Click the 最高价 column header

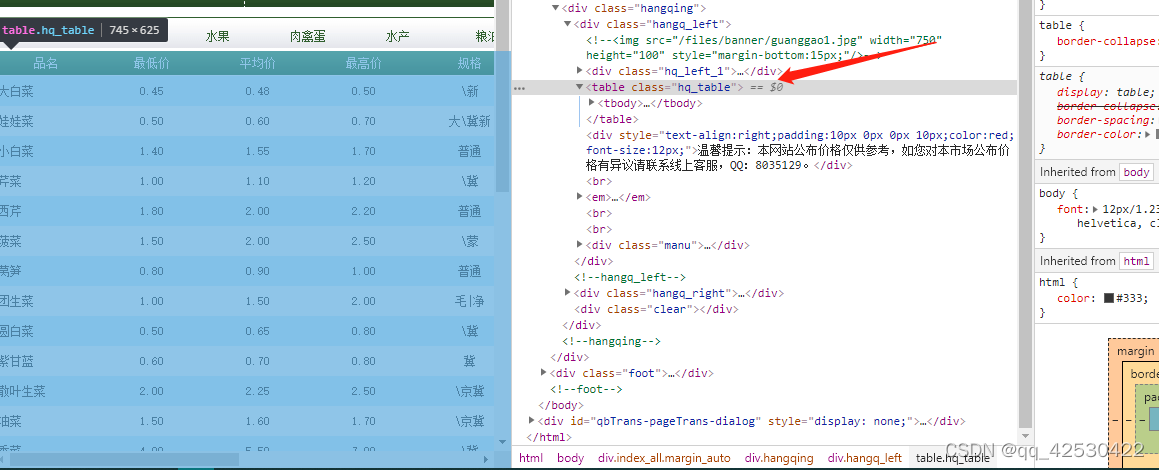click(x=364, y=64)
